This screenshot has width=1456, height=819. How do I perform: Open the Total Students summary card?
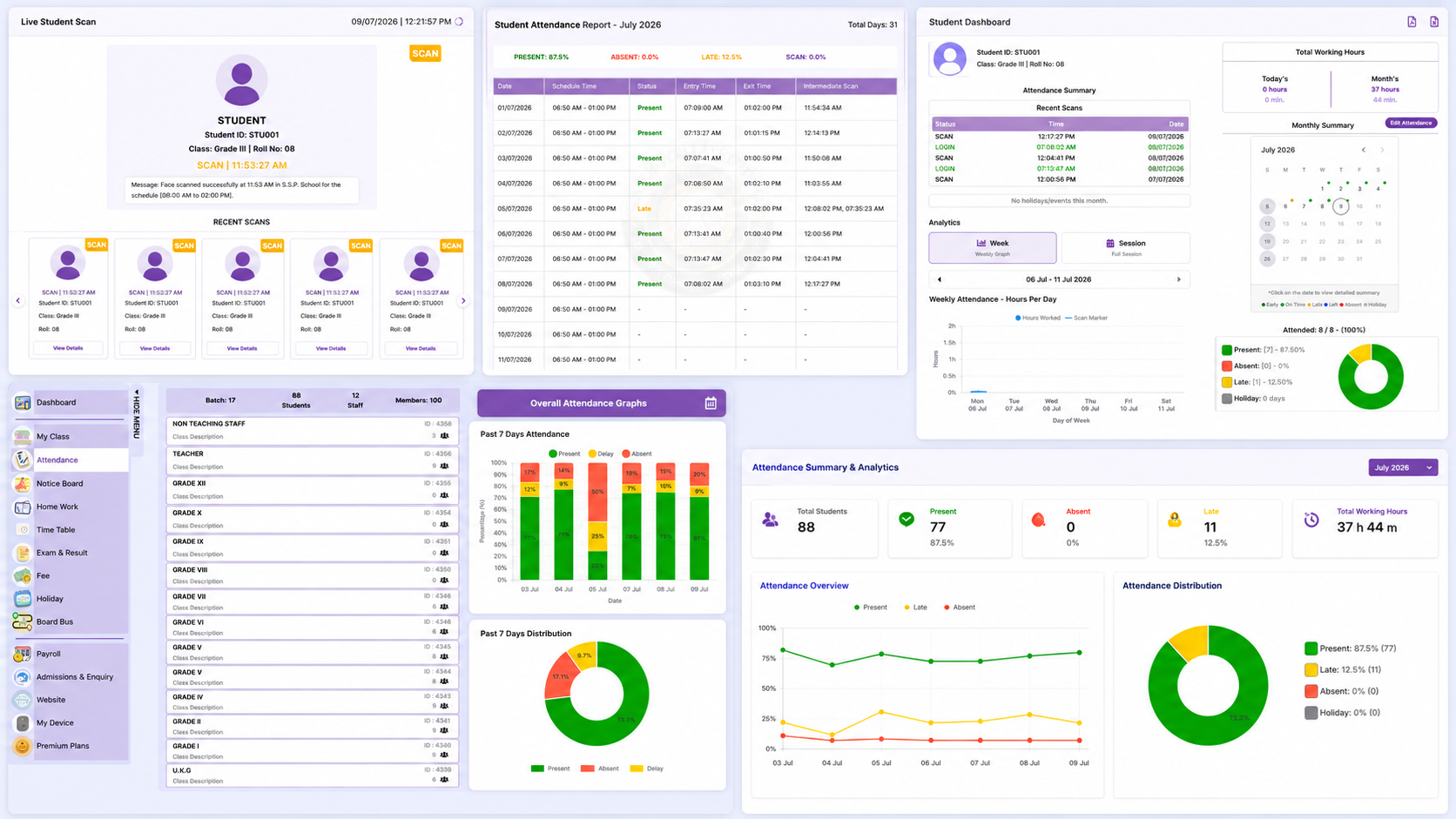click(x=815, y=528)
